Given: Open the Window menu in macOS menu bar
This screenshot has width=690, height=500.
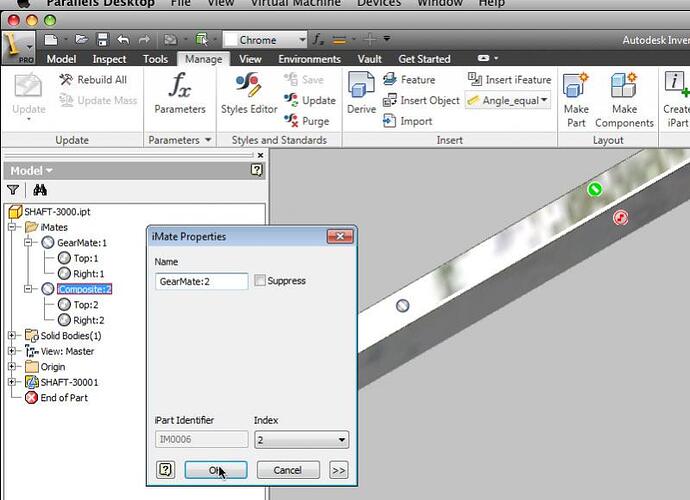Looking at the screenshot, I should [x=440, y=4].
